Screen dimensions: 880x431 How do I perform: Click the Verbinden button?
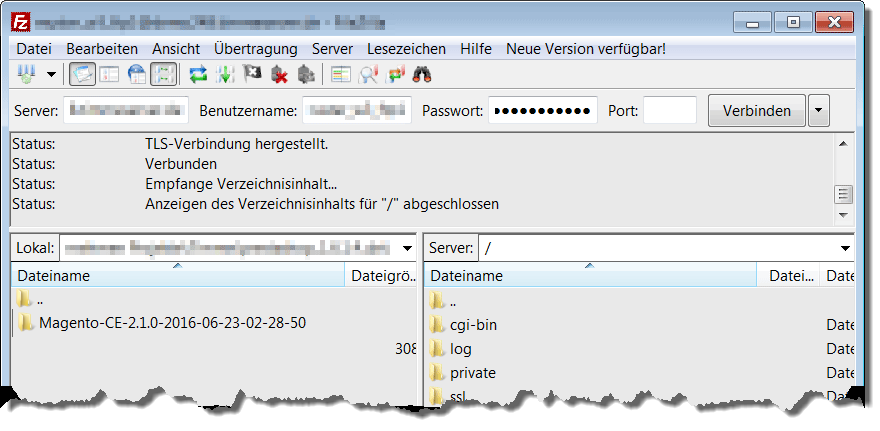[757, 110]
